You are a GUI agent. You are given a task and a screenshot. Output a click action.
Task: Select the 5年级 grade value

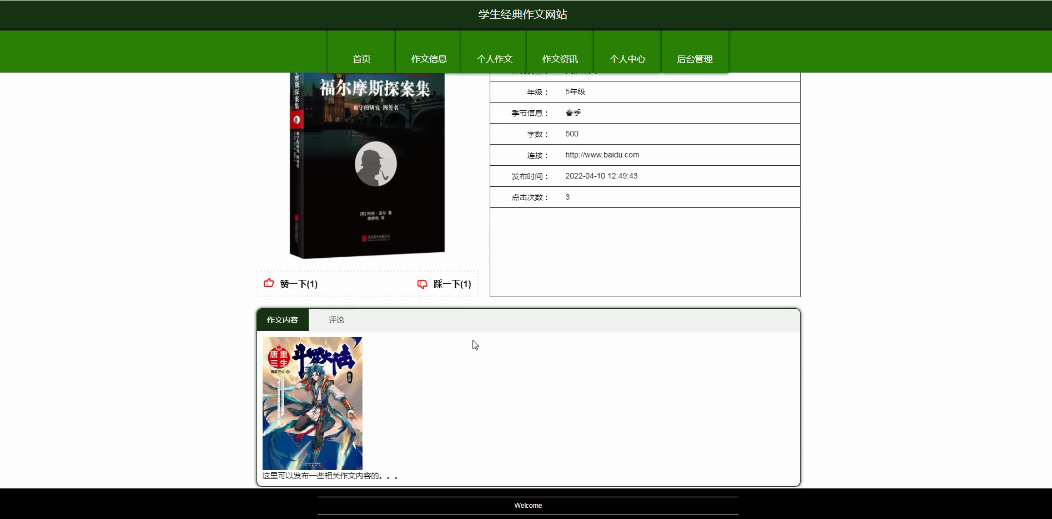click(x=575, y=92)
